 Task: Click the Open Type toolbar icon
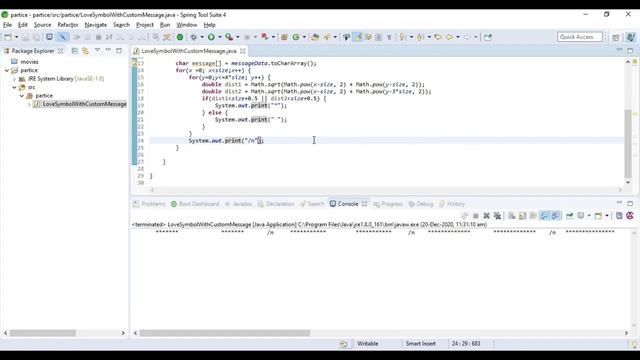[315, 37]
